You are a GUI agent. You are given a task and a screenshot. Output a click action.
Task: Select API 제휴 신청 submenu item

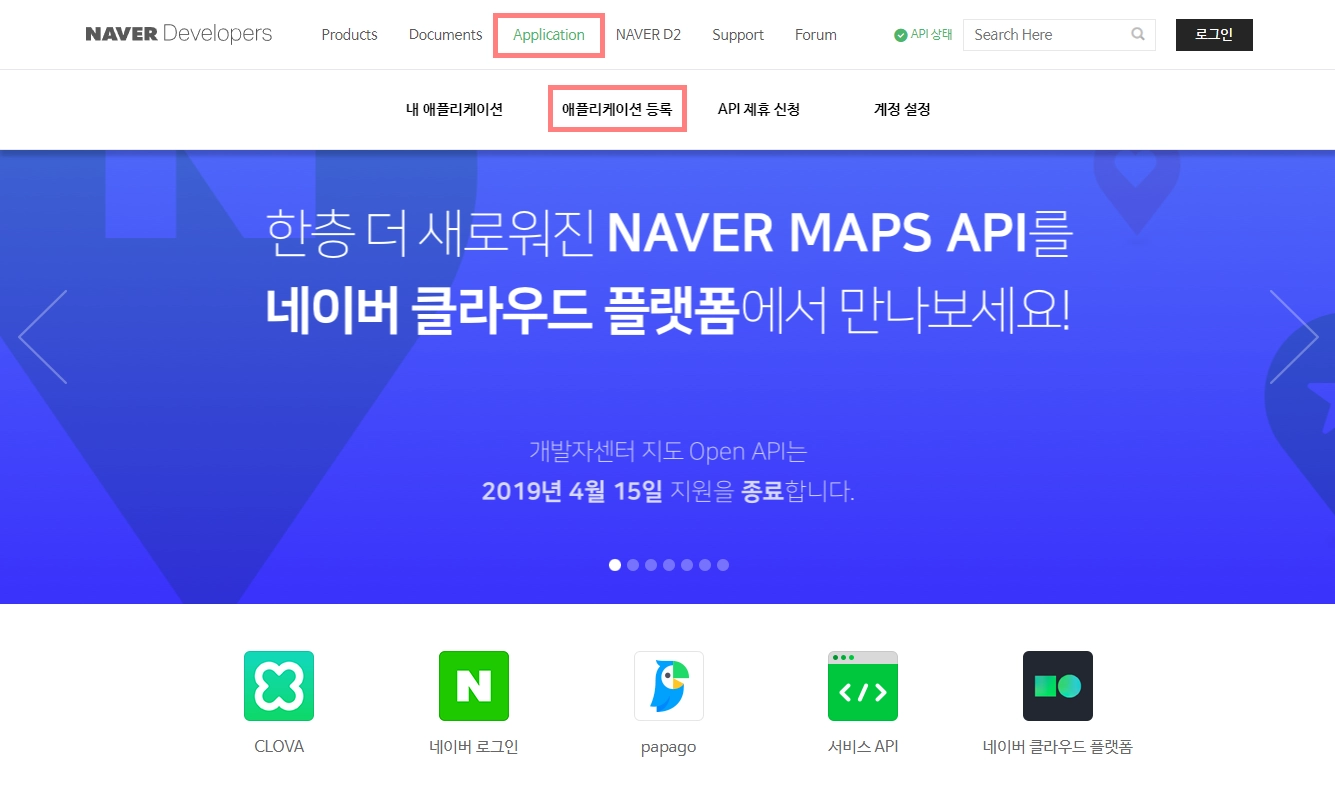[x=759, y=109]
